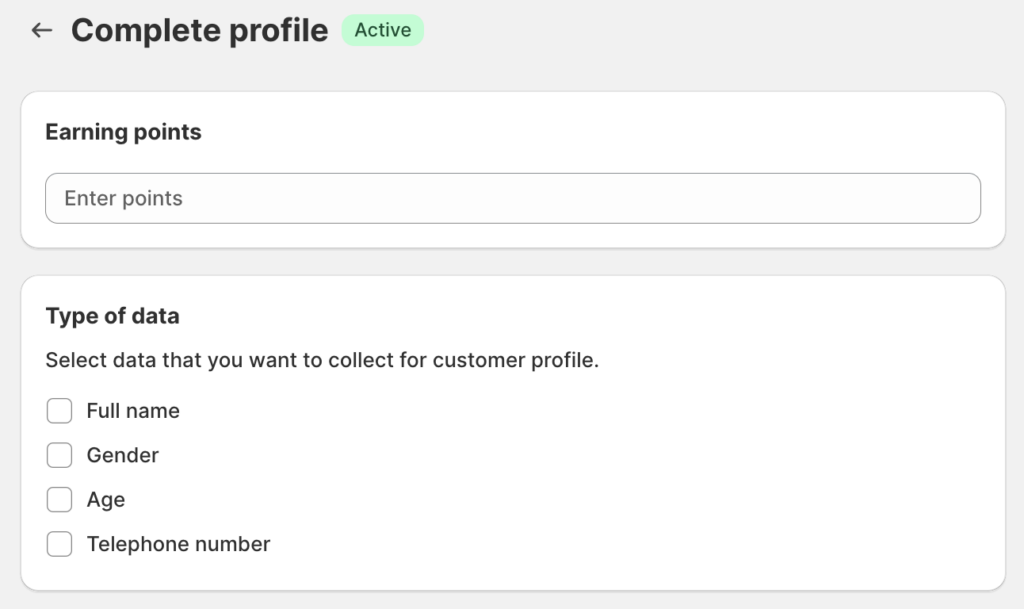Click the Type of data heading

(x=112, y=317)
